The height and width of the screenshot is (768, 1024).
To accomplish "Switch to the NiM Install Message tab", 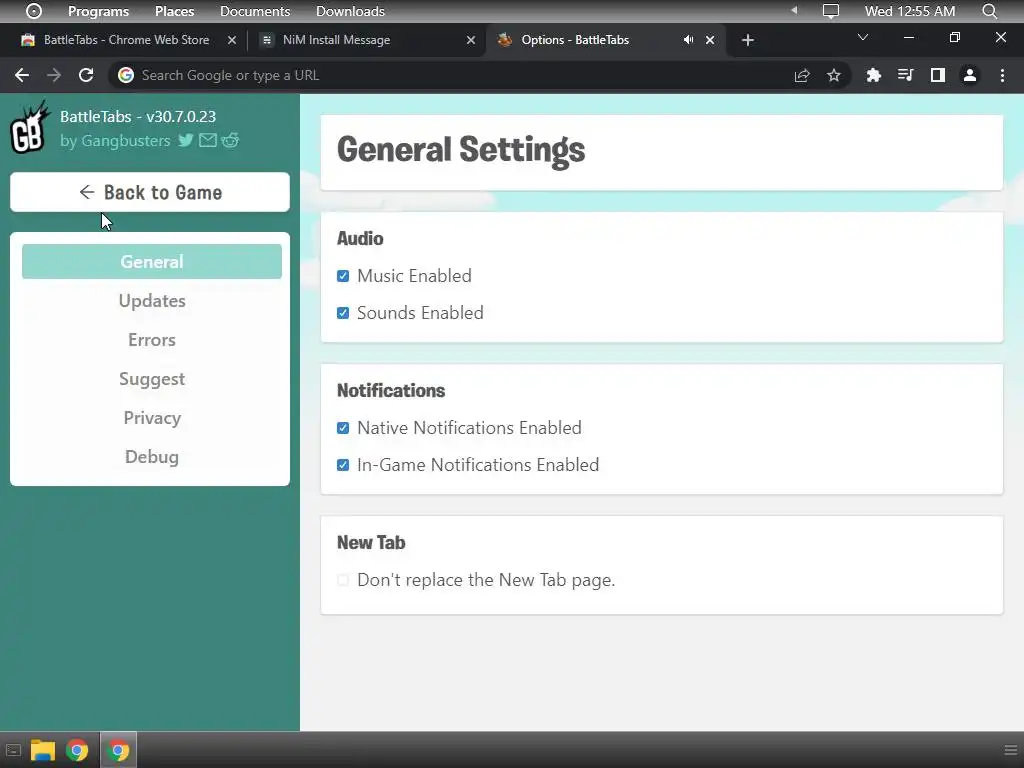I will [366, 40].
